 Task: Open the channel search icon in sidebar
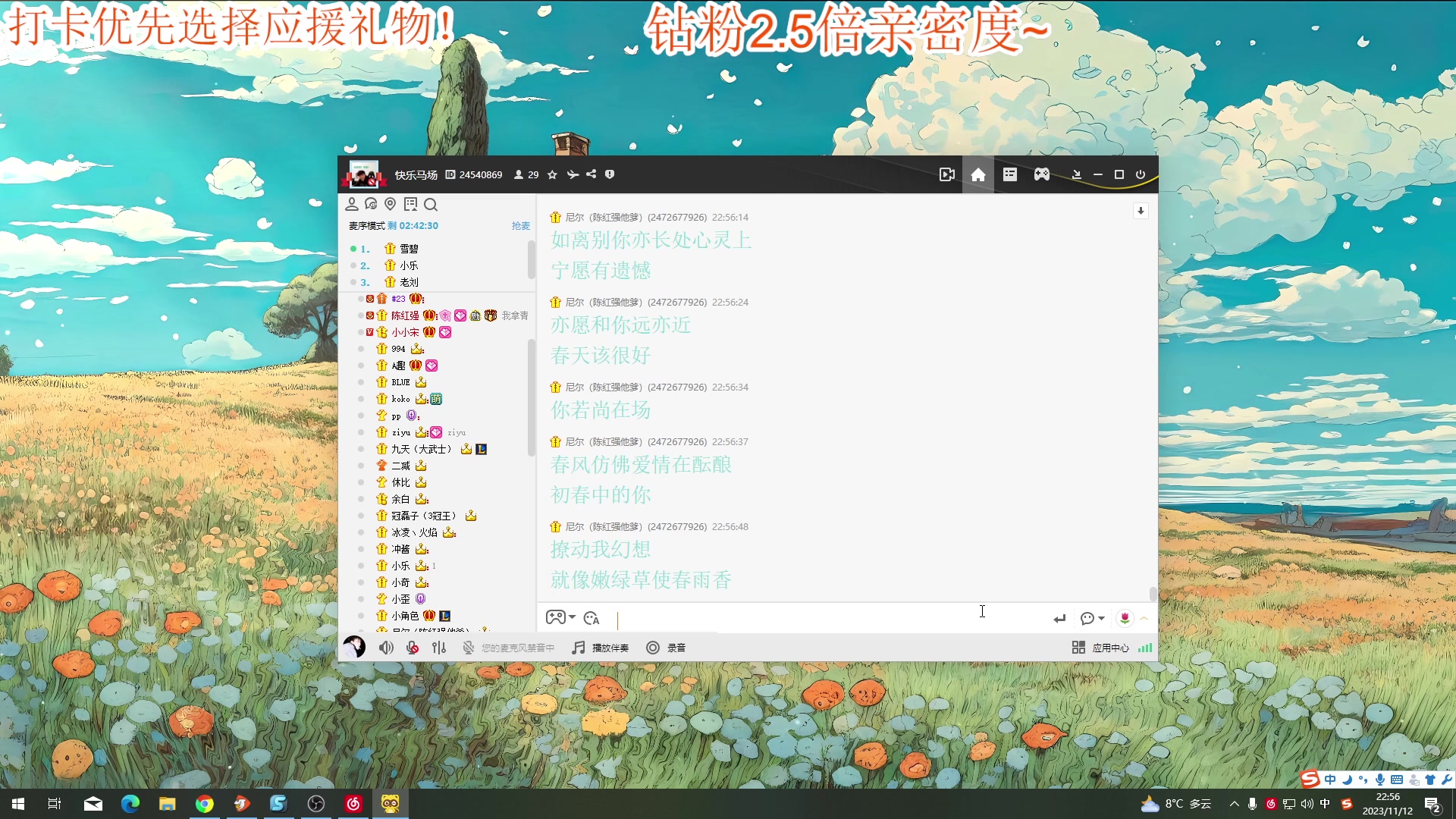431,204
